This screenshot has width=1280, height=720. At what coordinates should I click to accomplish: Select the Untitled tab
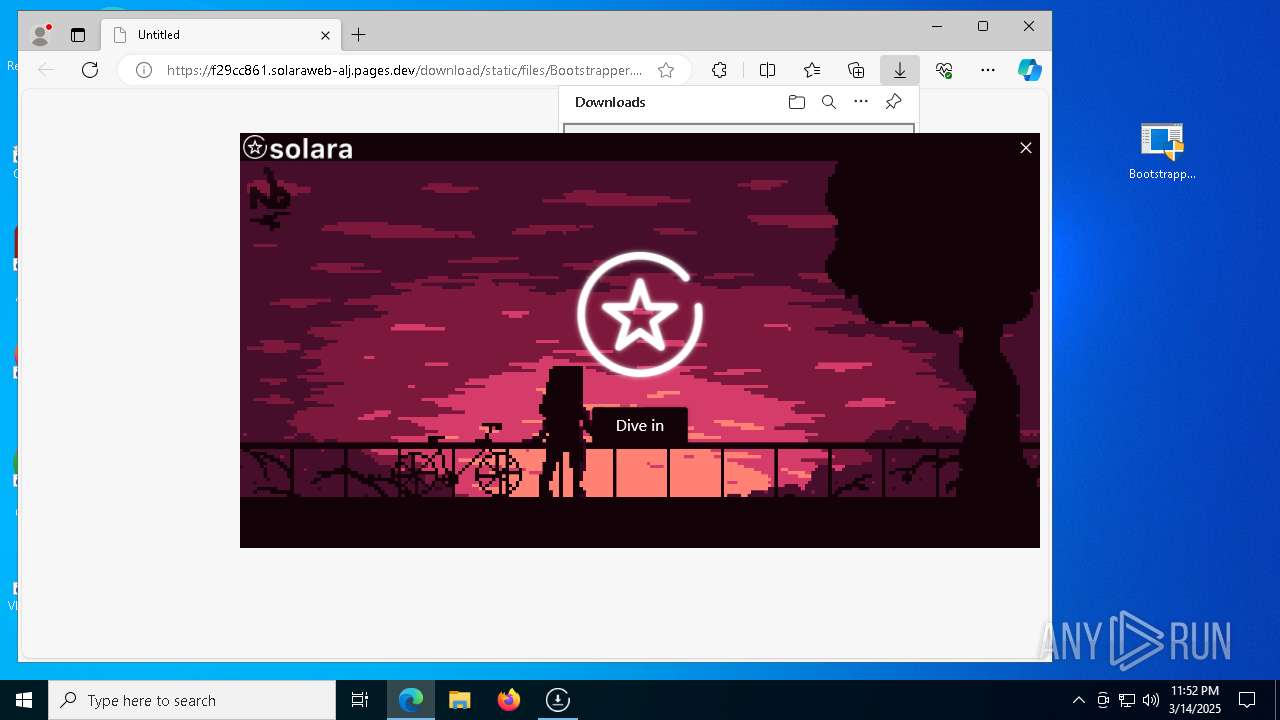click(220, 35)
